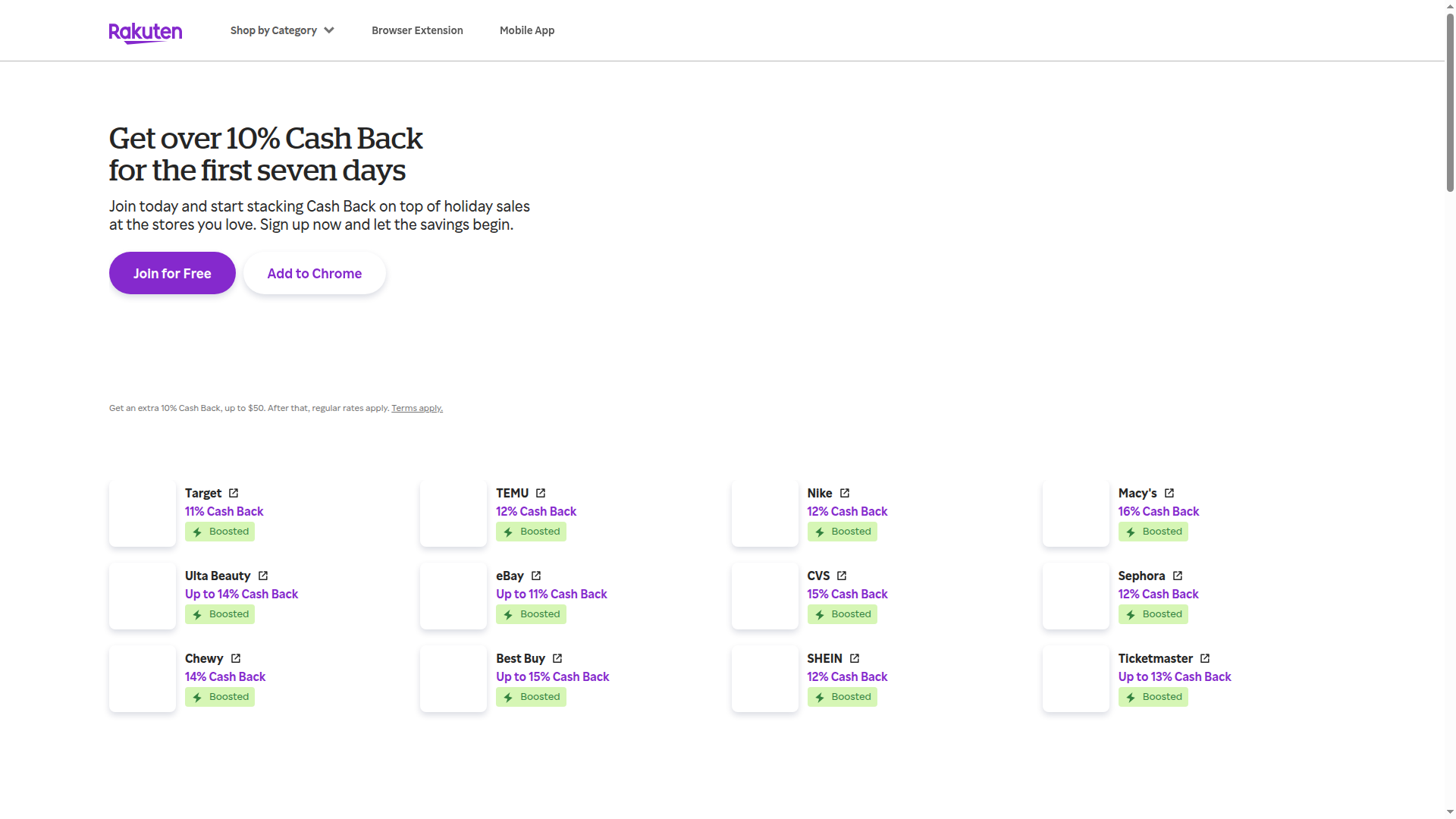Open external link icon next to Nike
Screen dimensions: 1456x819
(x=845, y=493)
